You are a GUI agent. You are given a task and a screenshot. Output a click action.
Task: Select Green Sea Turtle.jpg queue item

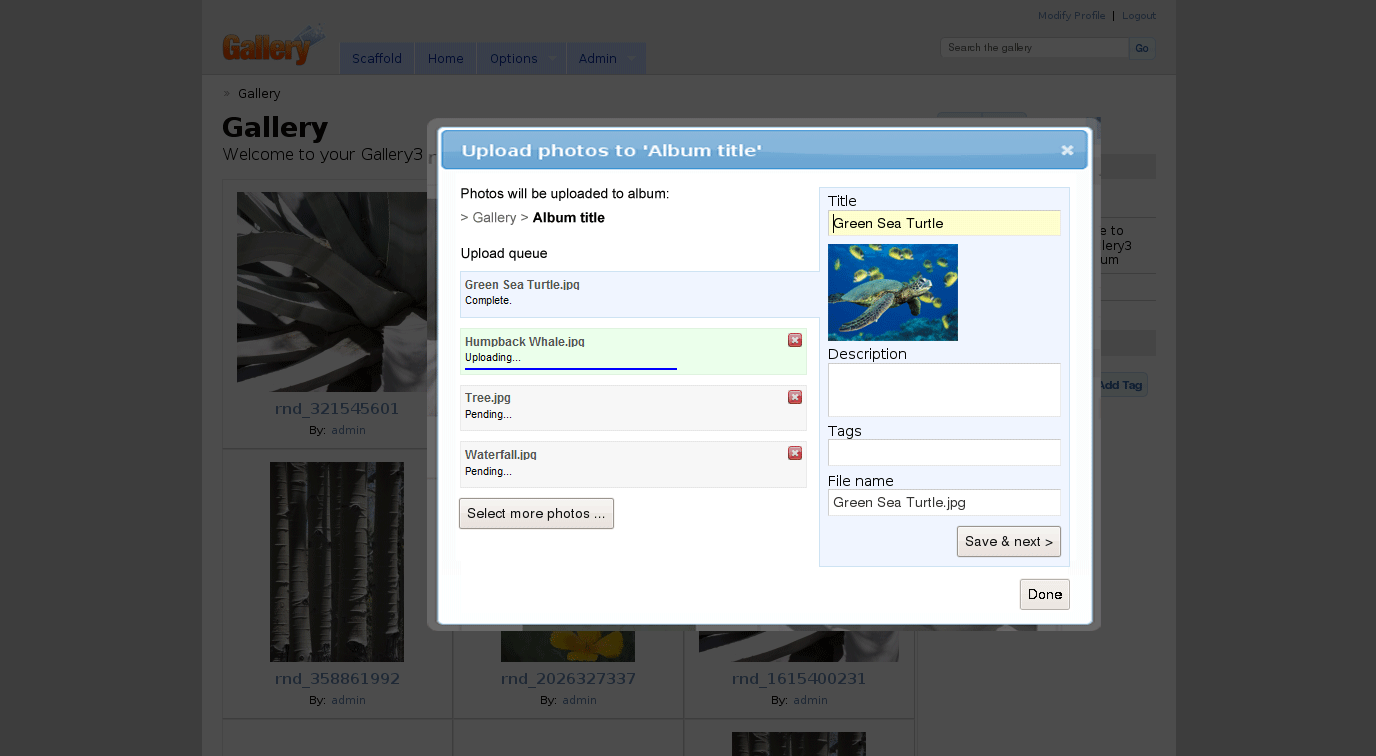click(639, 294)
